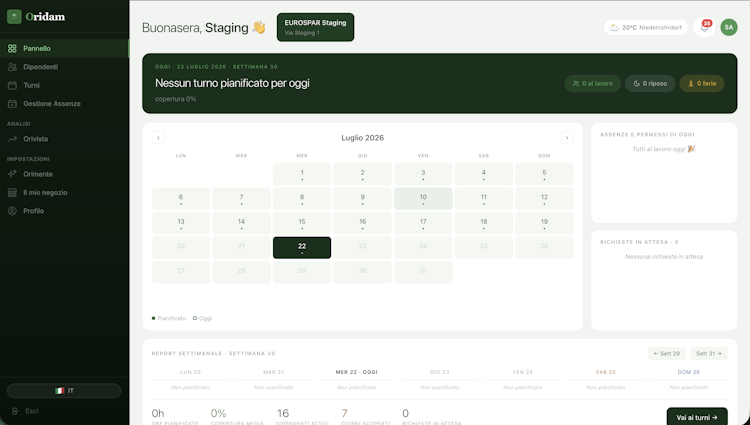Go to next month in calendar

click(x=567, y=138)
